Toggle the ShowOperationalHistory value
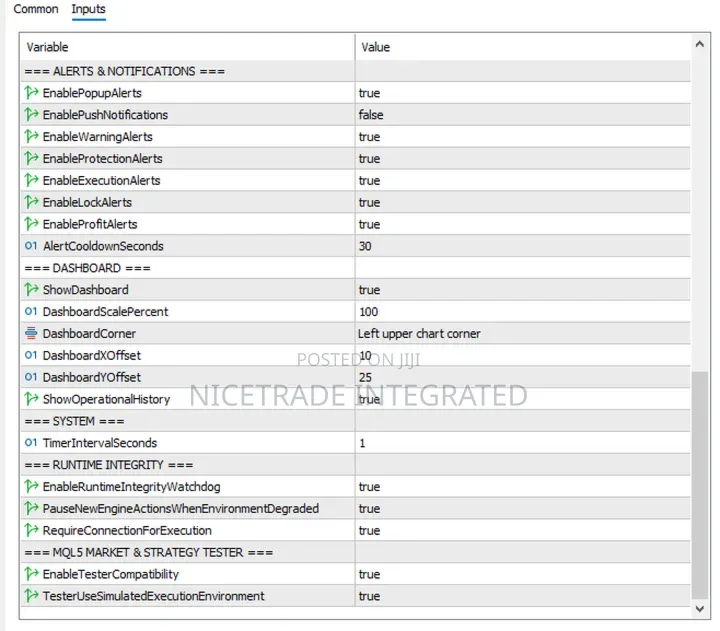Viewport: 720px width, 631px height. coord(523,399)
